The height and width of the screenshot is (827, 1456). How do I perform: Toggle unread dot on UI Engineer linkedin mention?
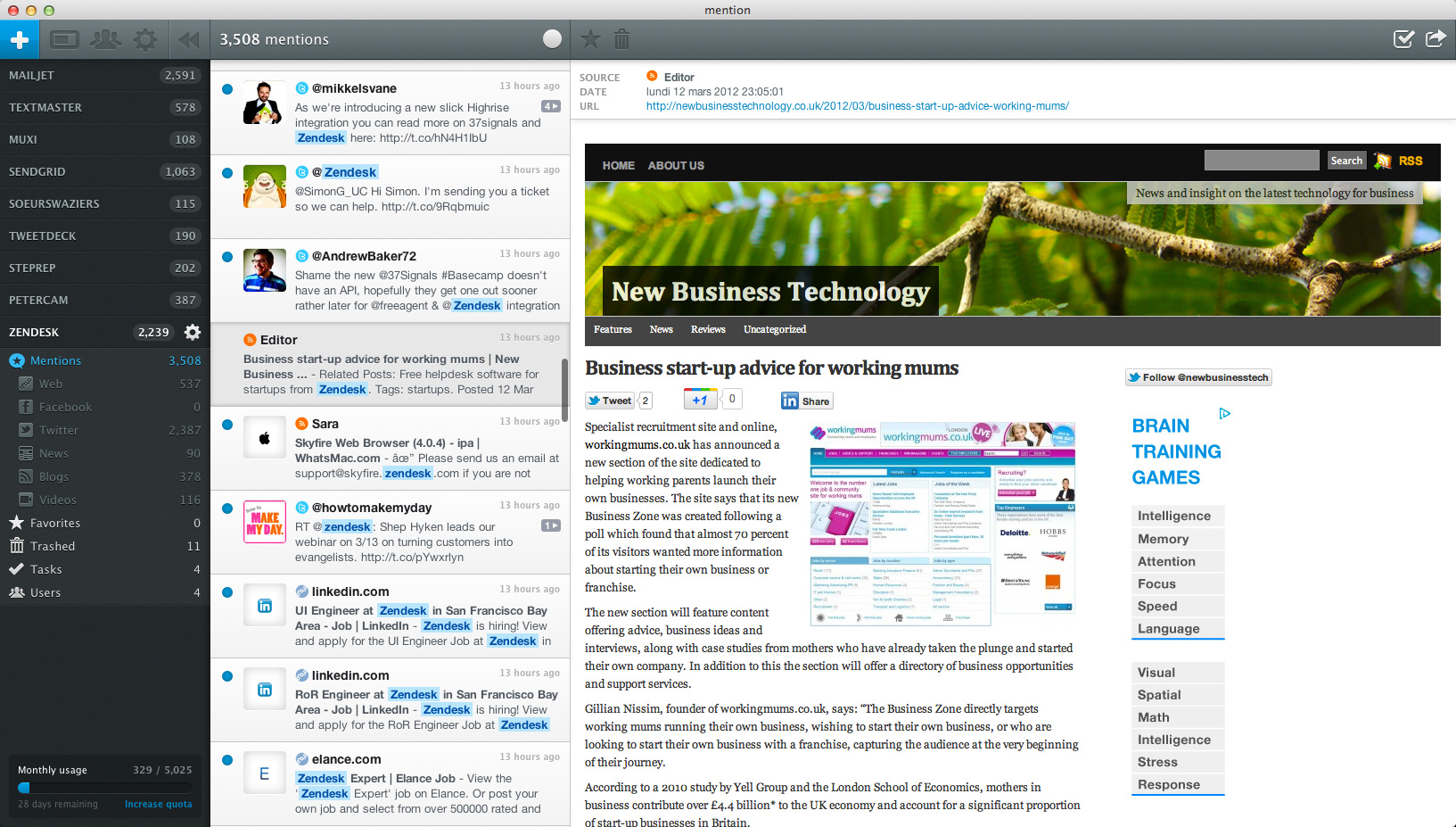click(227, 592)
